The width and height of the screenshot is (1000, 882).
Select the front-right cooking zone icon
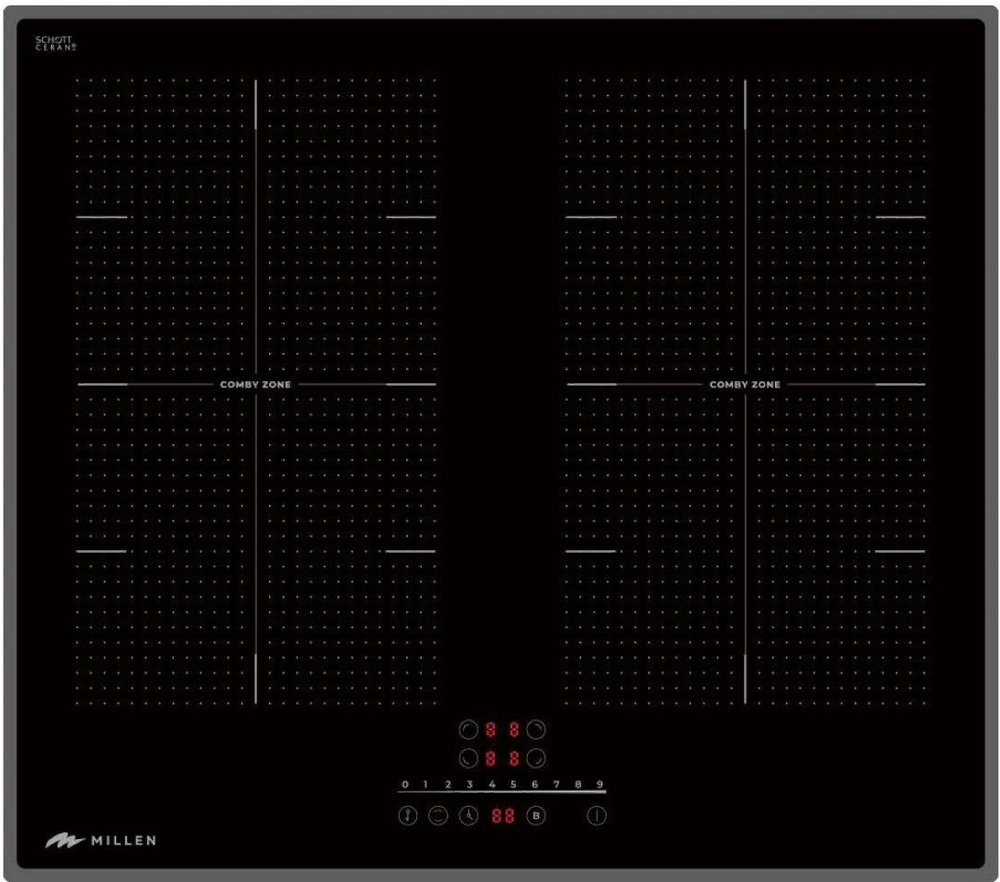click(x=537, y=758)
